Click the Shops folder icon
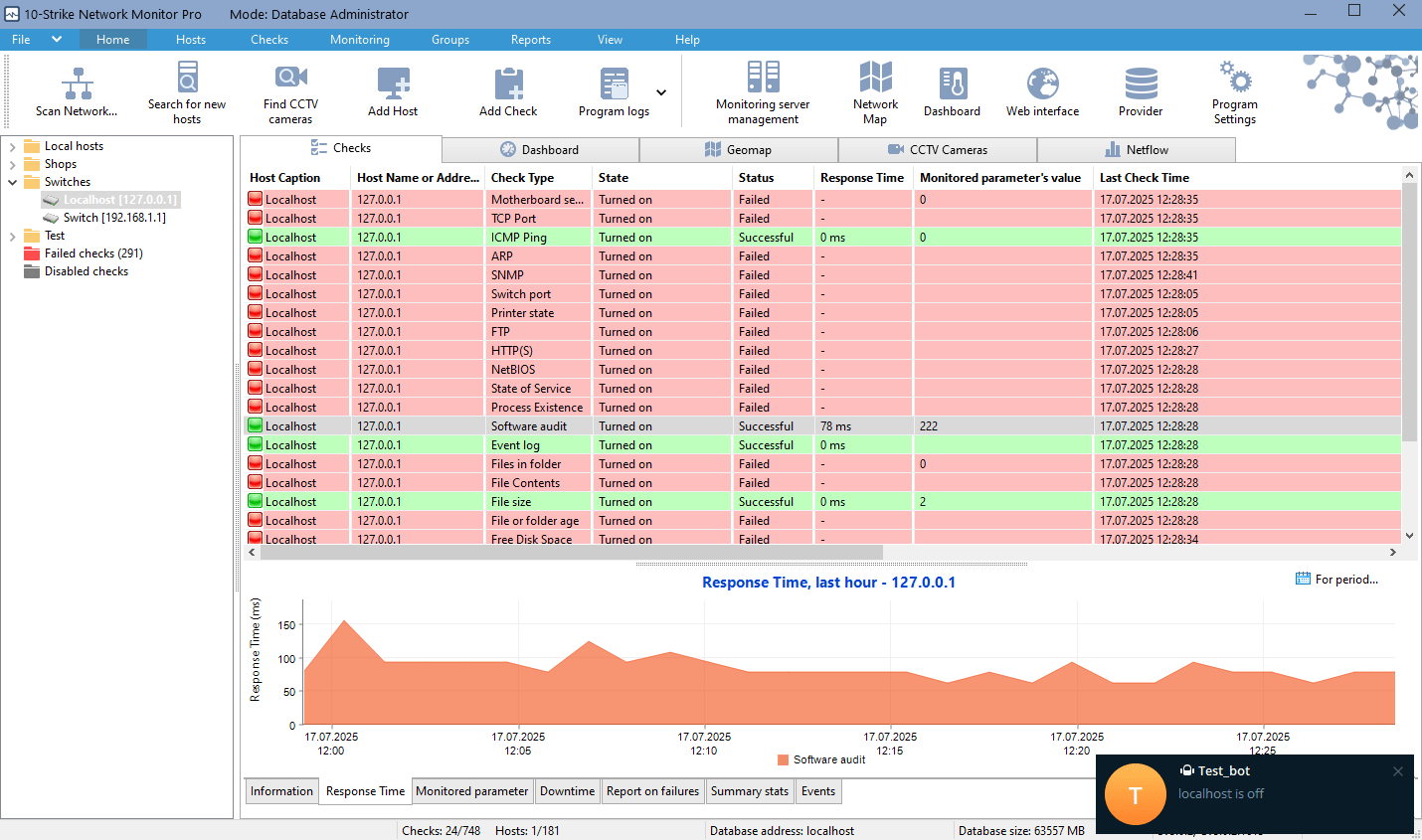1422x840 pixels. tap(32, 164)
